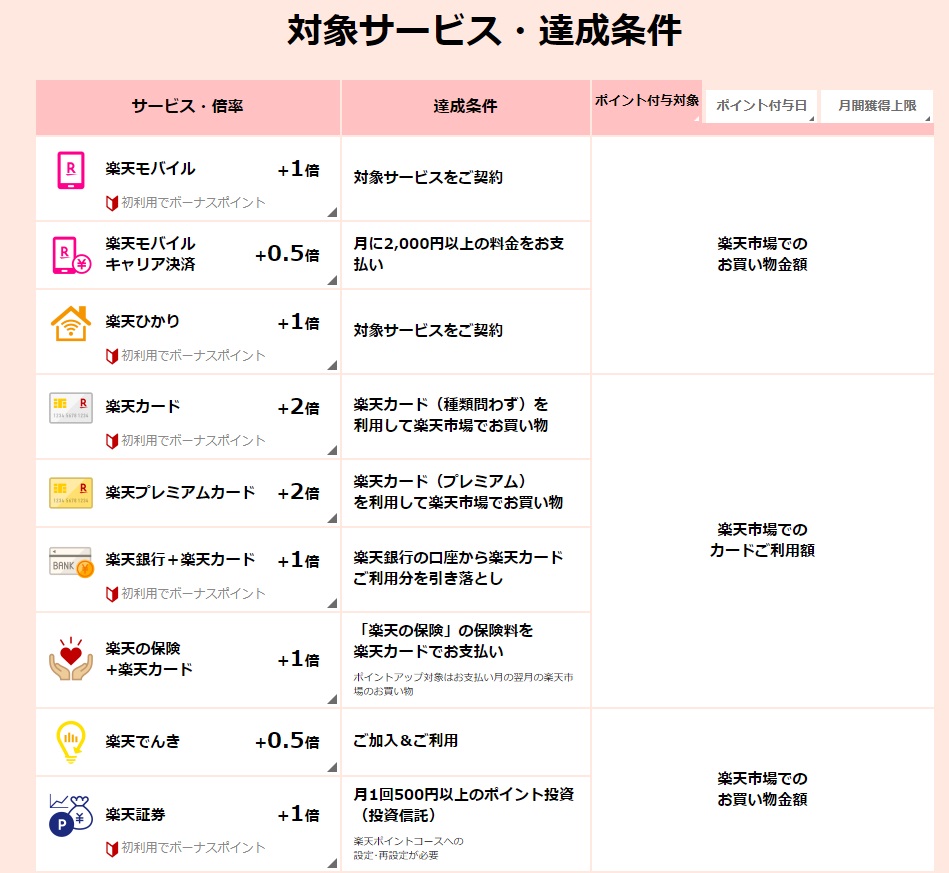
Task: Switch to the 月間獲得上限 tab
Action: 876,106
